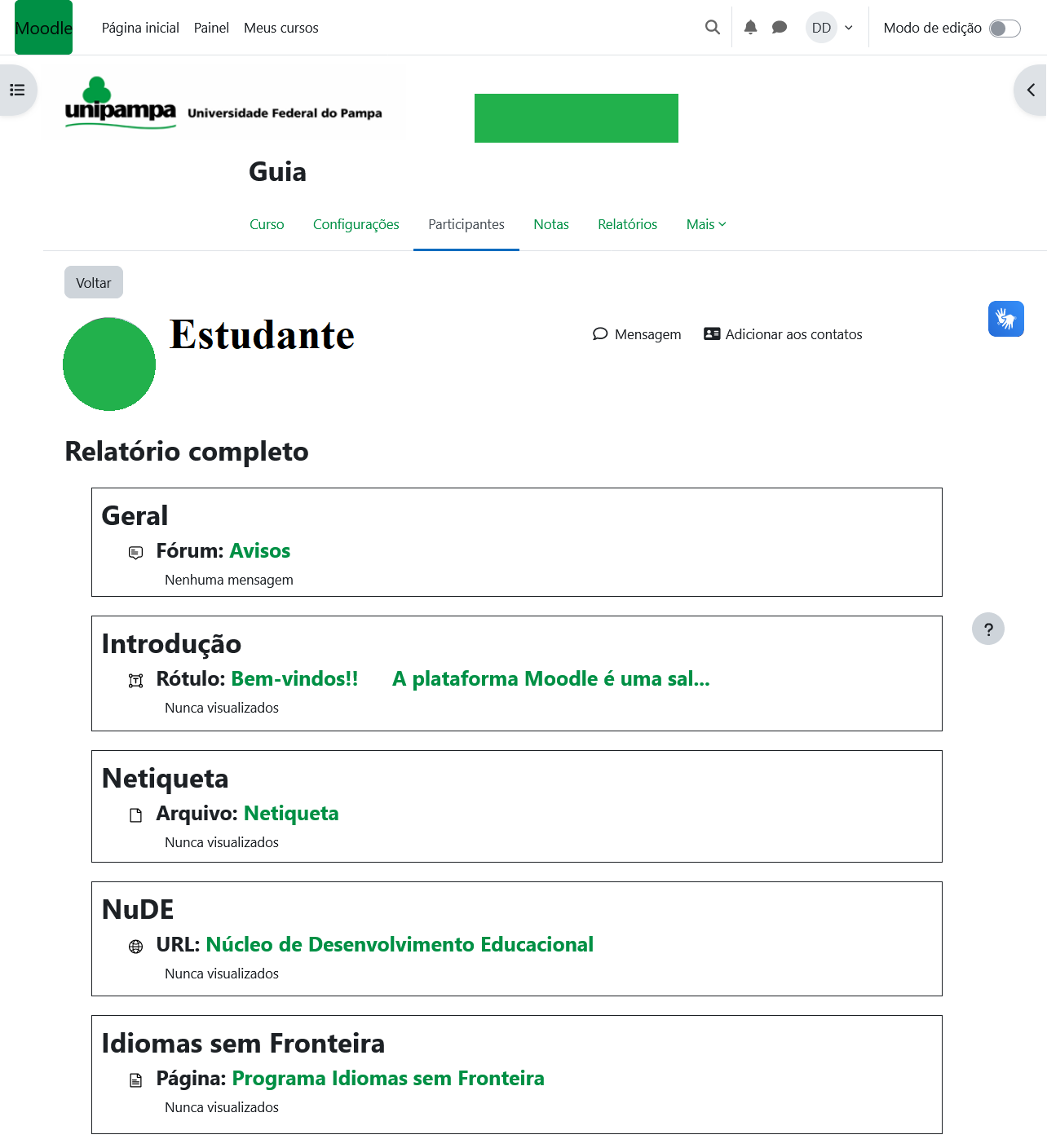Image resolution: width=1047 pixels, height=1148 pixels.
Task: Click the question mark help button
Action: [987, 629]
